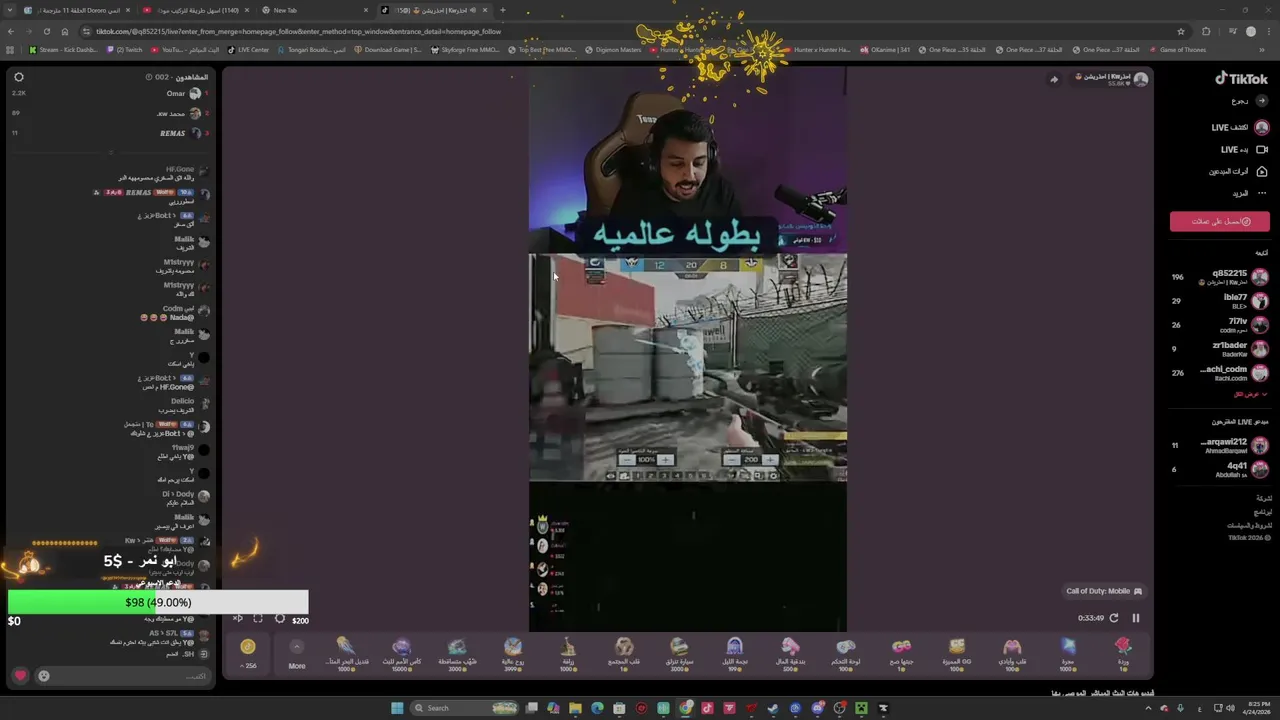1280x720 pixels.
Task: Tap the heart like button in chat
Action: pos(20,676)
